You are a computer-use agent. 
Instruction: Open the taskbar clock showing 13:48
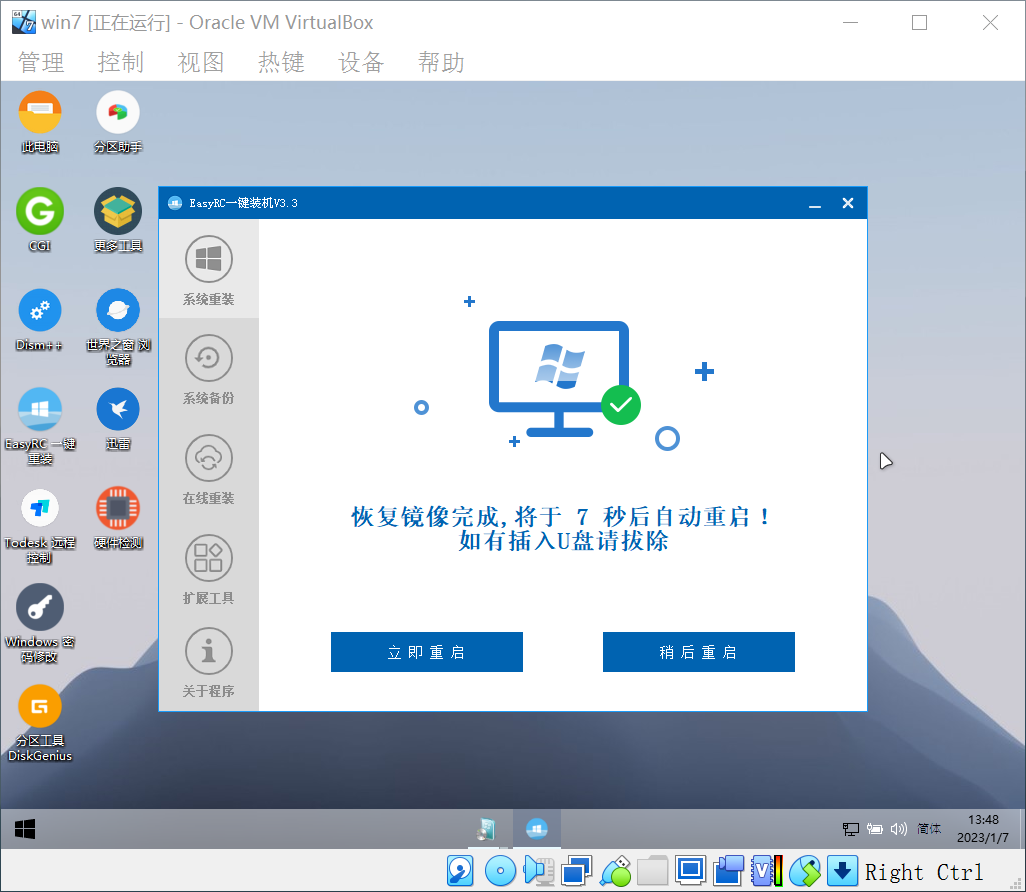(983, 829)
